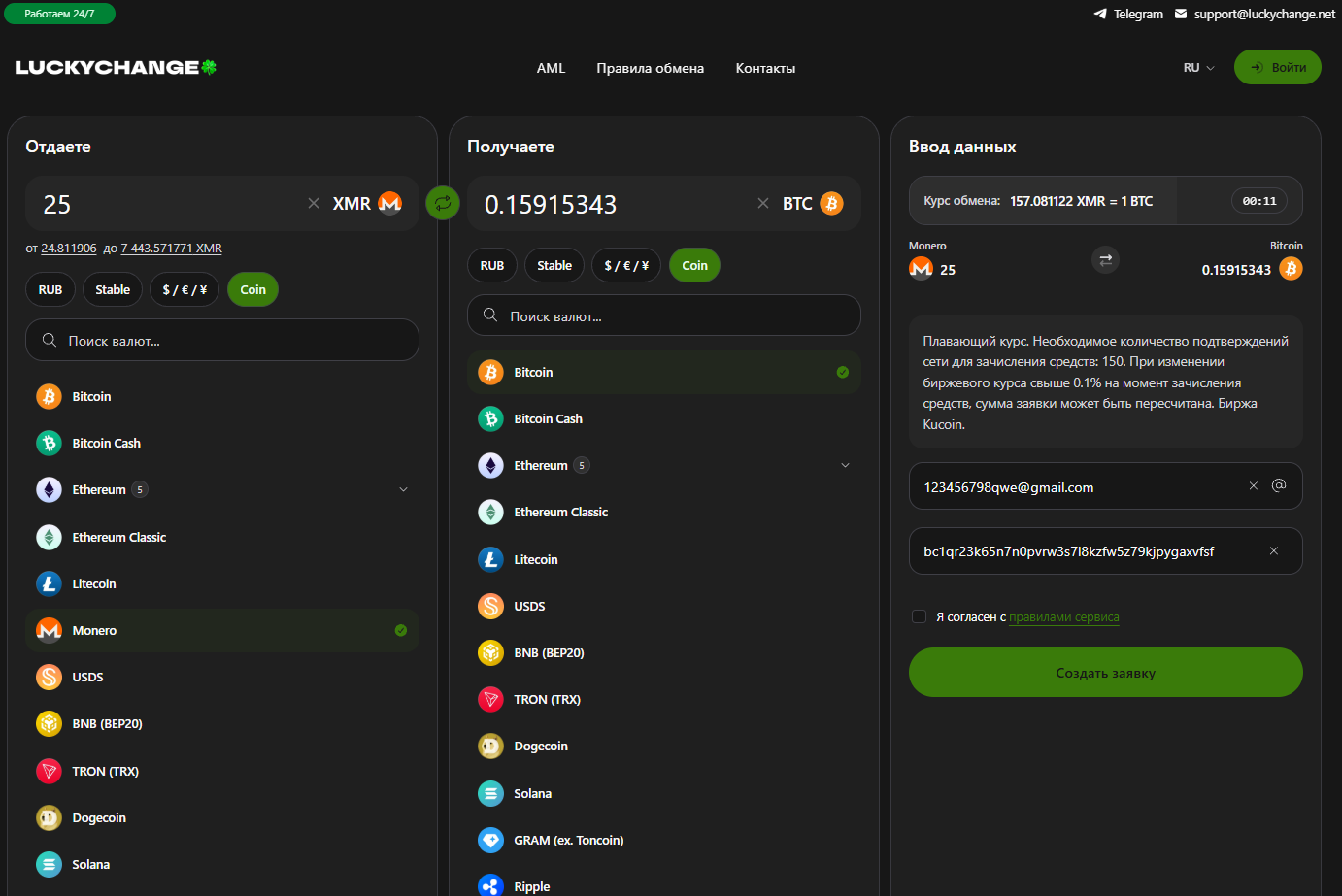
Task: Clear the email address field
Action: point(1253,485)
